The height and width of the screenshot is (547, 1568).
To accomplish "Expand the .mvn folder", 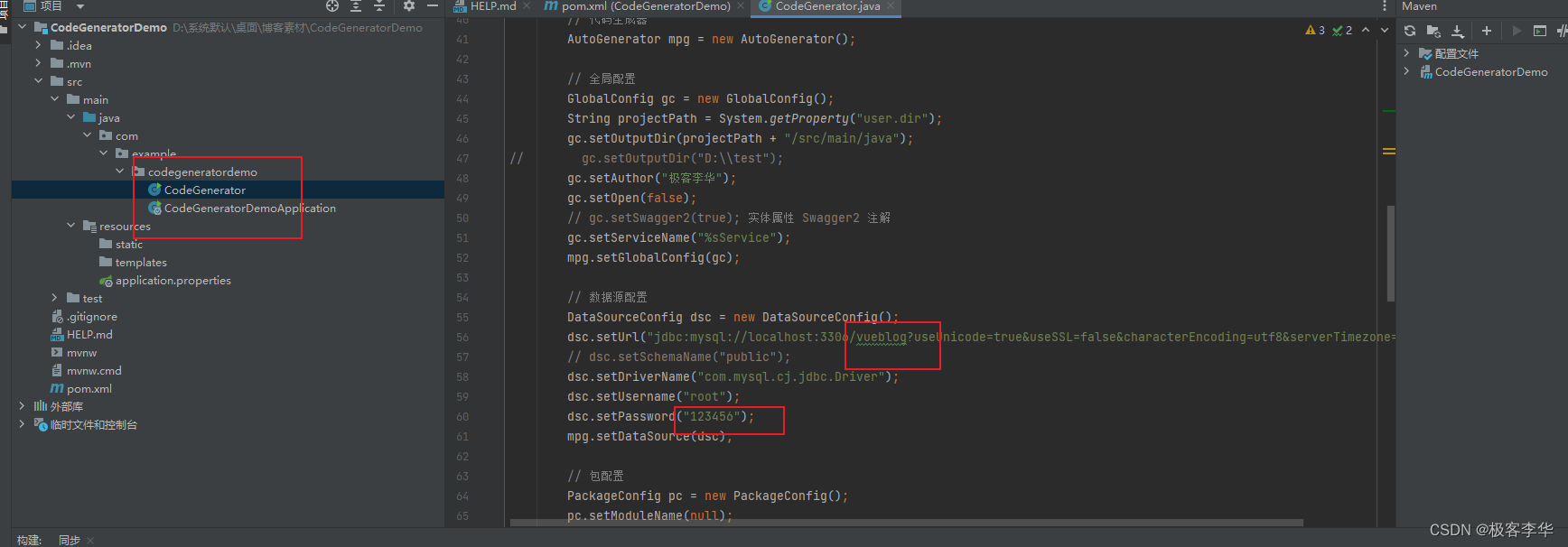I will (x=38, y=63).
